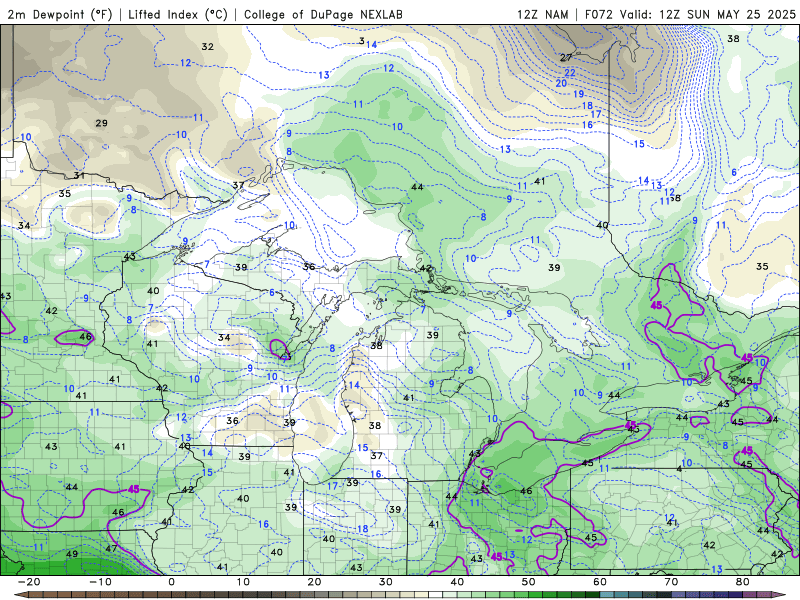Click the 80 label on the color scale
This screenshot has width=800, height=600.
(x=743, y=582)
